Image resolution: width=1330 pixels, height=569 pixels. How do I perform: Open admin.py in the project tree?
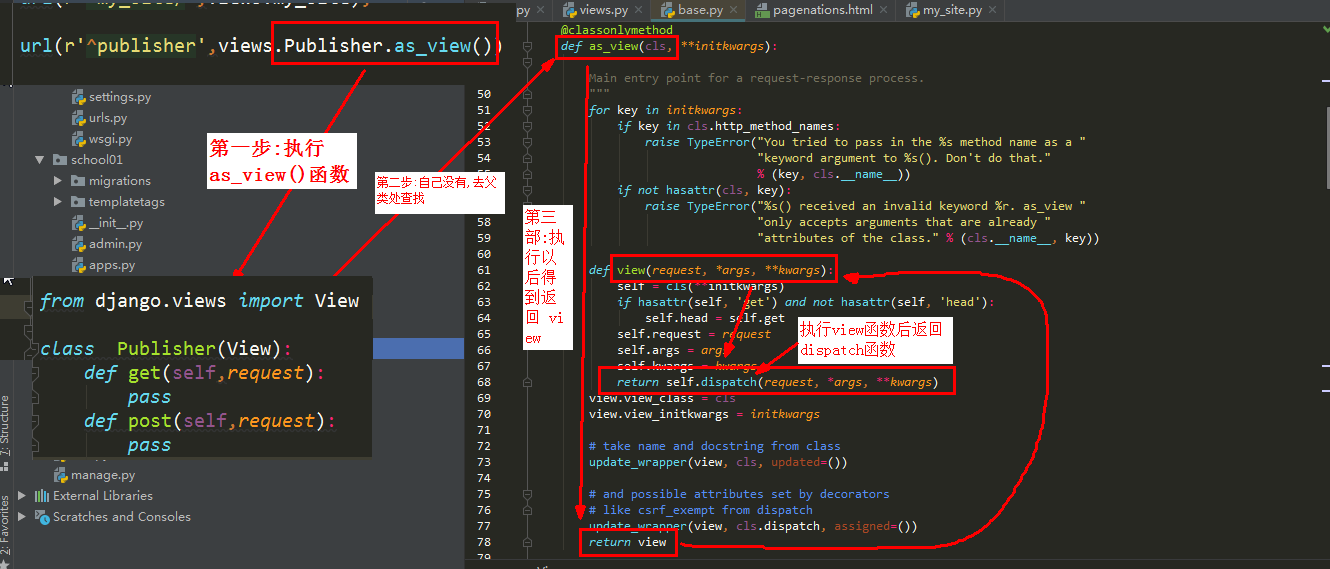coord(116,244)
